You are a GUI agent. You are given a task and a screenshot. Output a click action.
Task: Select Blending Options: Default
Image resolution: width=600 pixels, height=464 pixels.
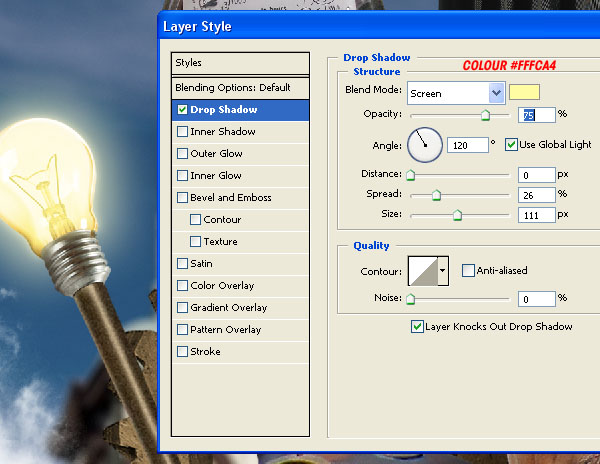click(x=240, y=88)
